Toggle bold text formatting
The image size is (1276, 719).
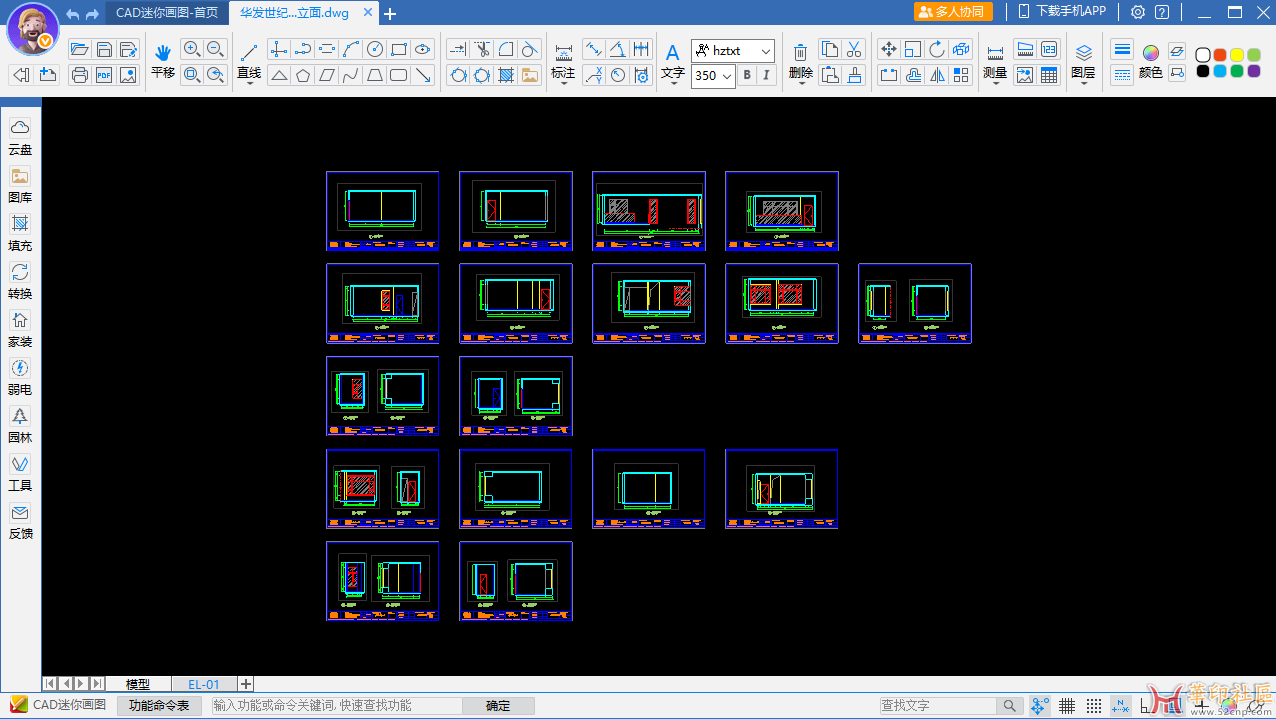point(747,75)
